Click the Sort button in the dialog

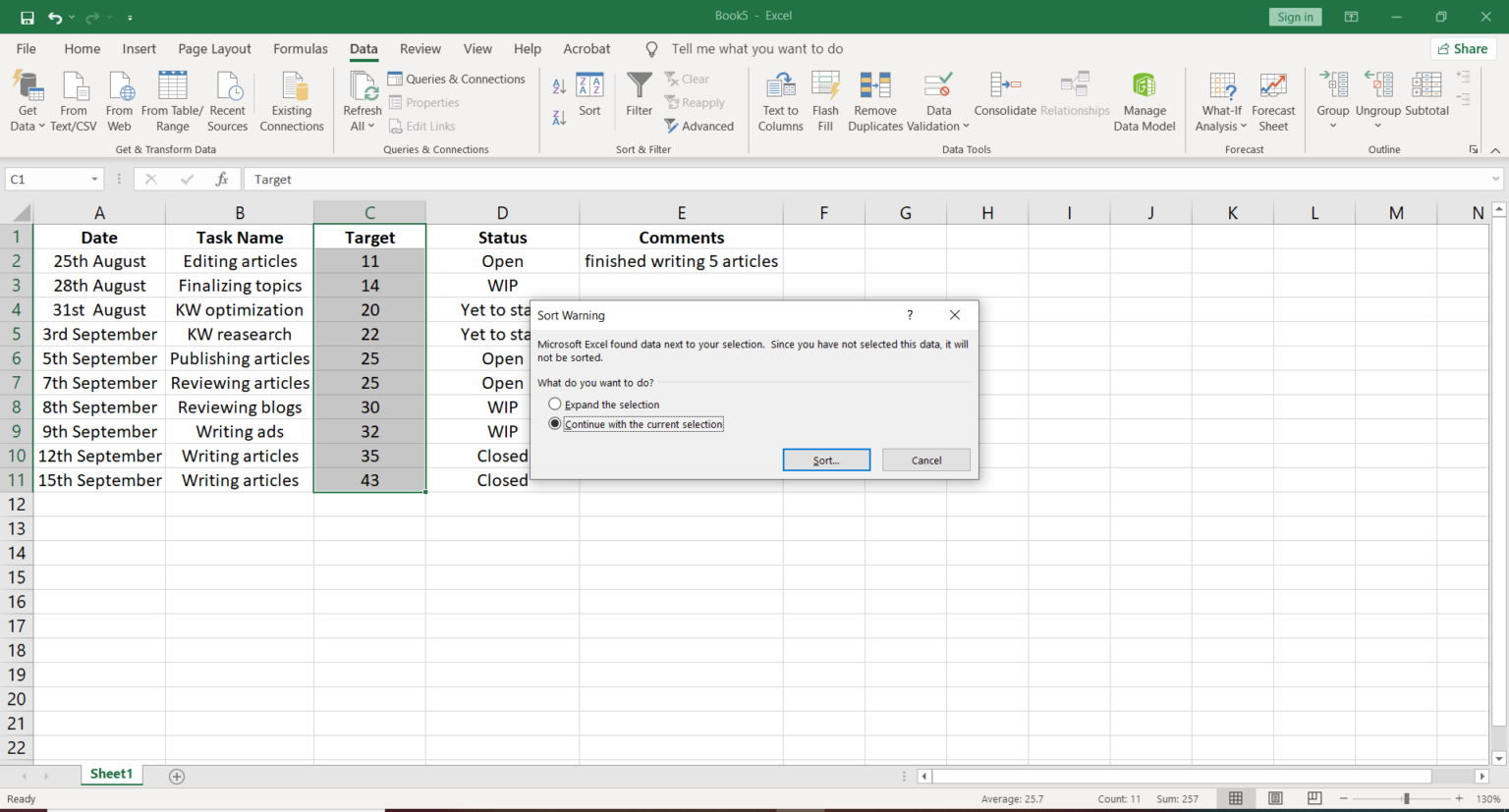click(826, 460)
